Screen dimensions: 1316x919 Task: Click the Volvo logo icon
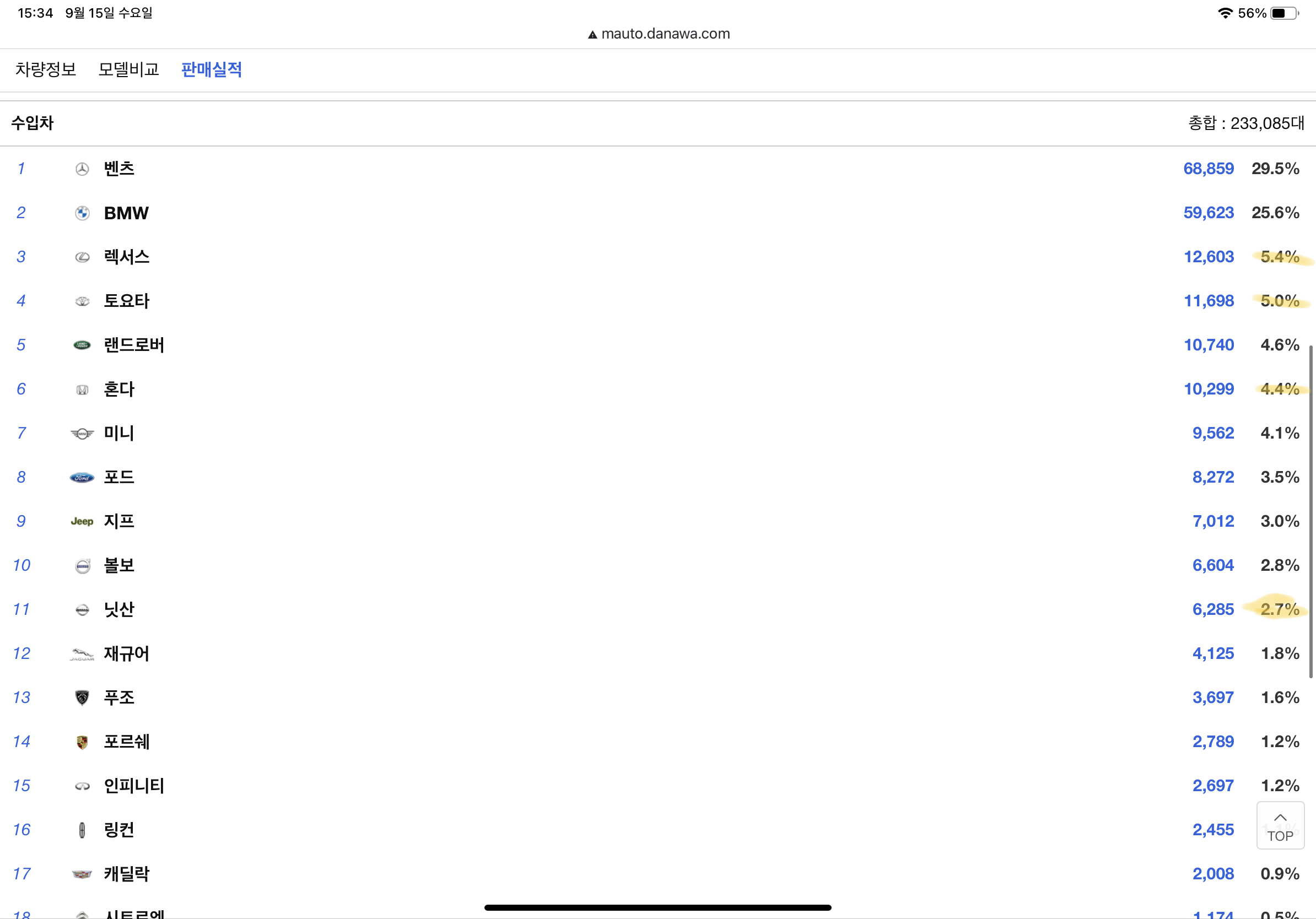pos(83,566)
